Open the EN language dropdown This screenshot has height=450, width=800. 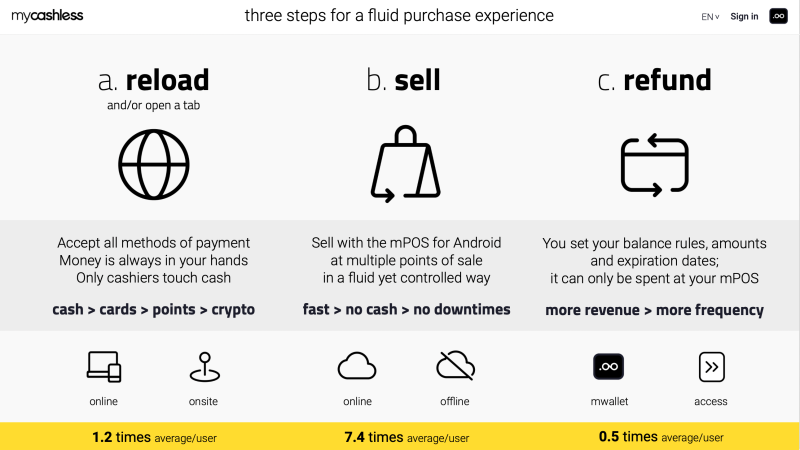(710, 17)
